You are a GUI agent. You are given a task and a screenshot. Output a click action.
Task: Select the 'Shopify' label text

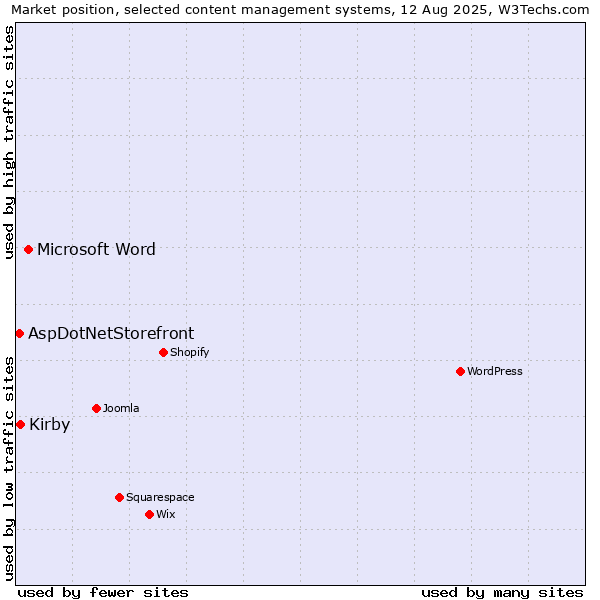[x=190, y=352]
